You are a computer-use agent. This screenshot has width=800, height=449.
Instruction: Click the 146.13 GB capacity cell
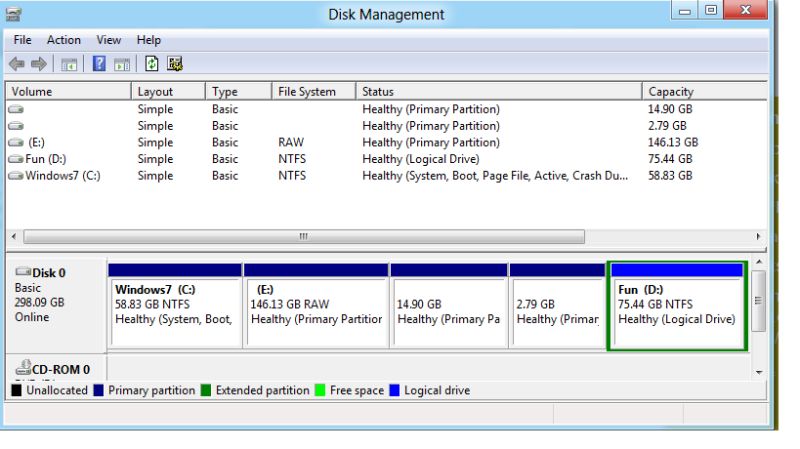673,142
